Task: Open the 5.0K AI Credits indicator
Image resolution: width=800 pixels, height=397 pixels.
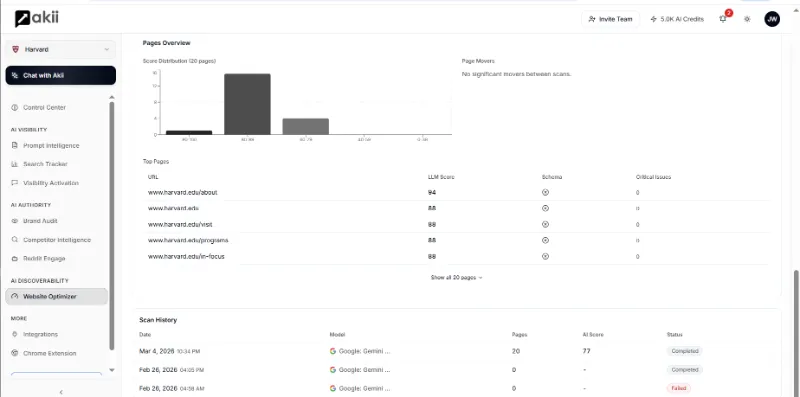Action: coord(677,19)
